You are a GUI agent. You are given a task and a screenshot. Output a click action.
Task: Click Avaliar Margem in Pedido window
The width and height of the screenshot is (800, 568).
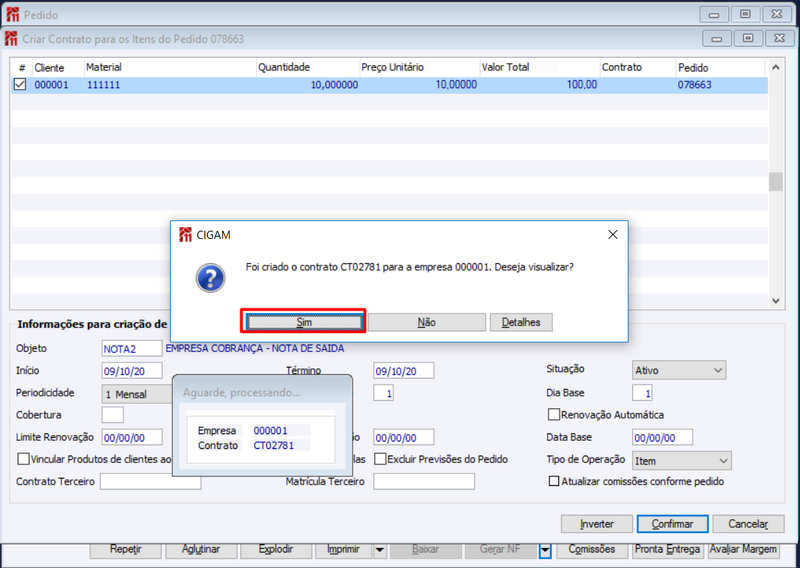click(743, 550)
